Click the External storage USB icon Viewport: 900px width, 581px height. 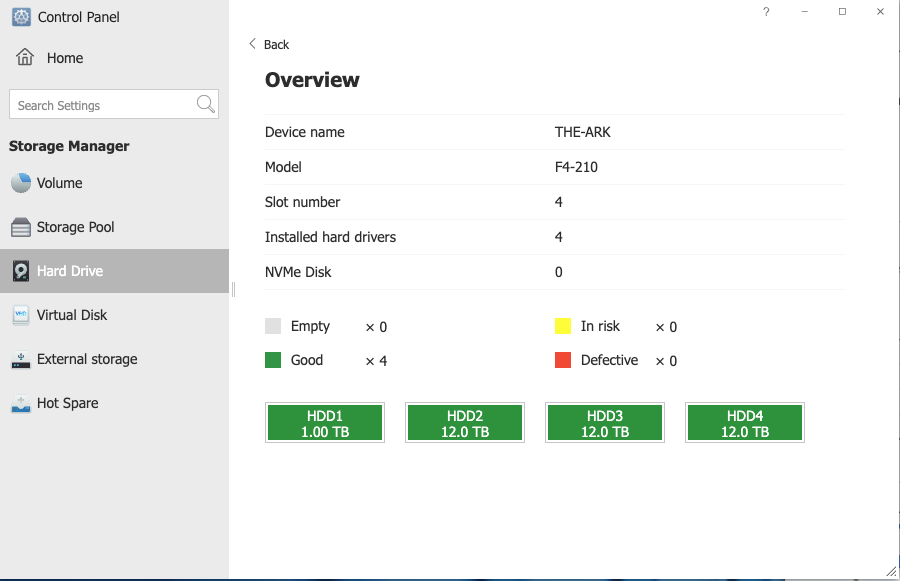(x=21, y=359)
